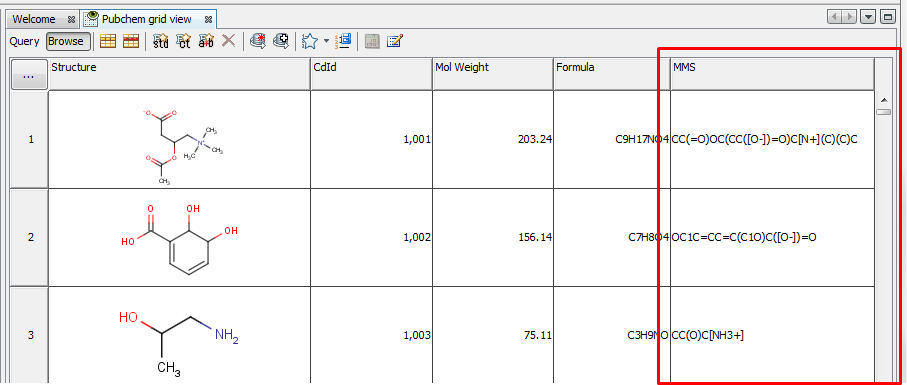Add a new calculated field (a+b icon)

click(206, 41)
